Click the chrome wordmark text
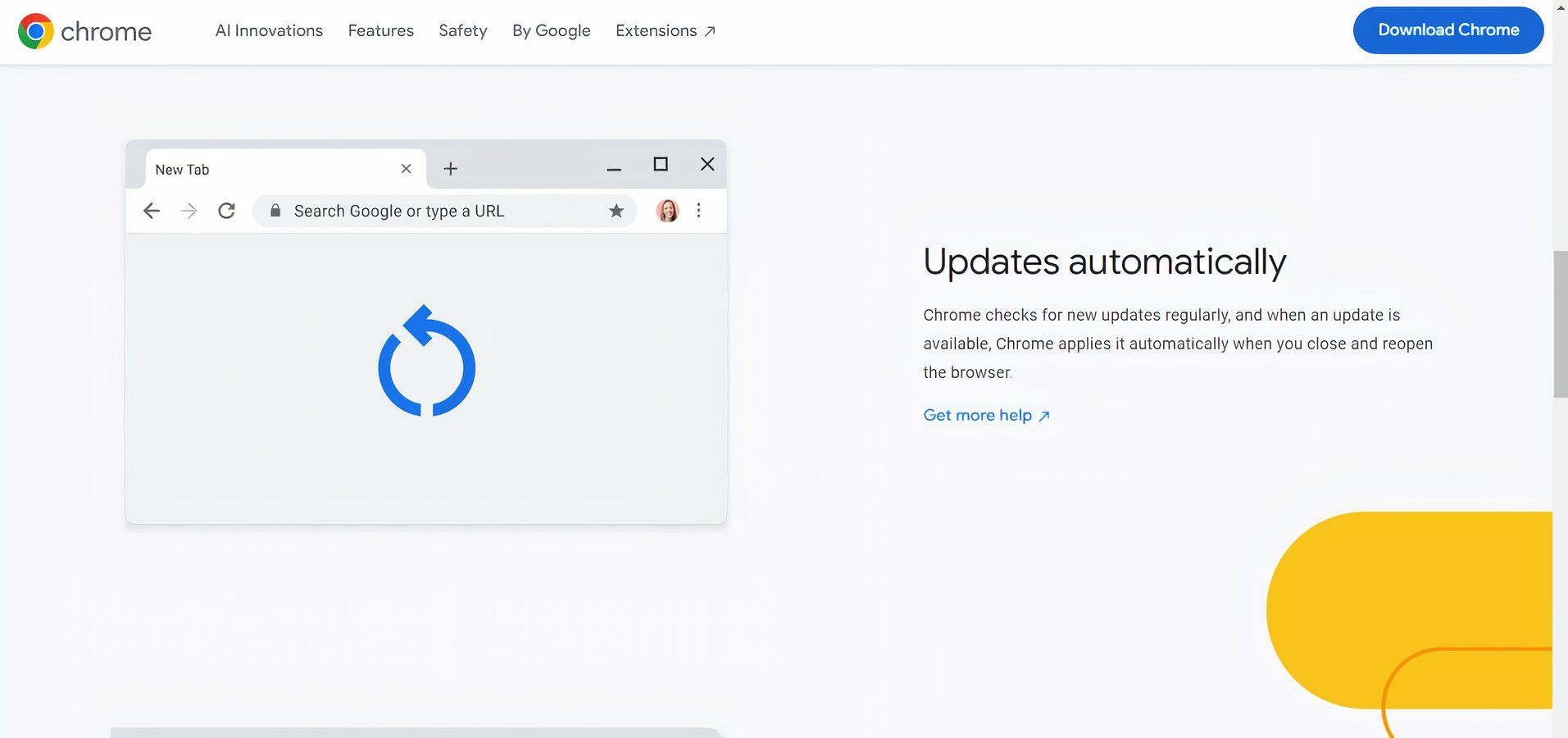Viewport: 1568px width, 738px height. point(106,32)
